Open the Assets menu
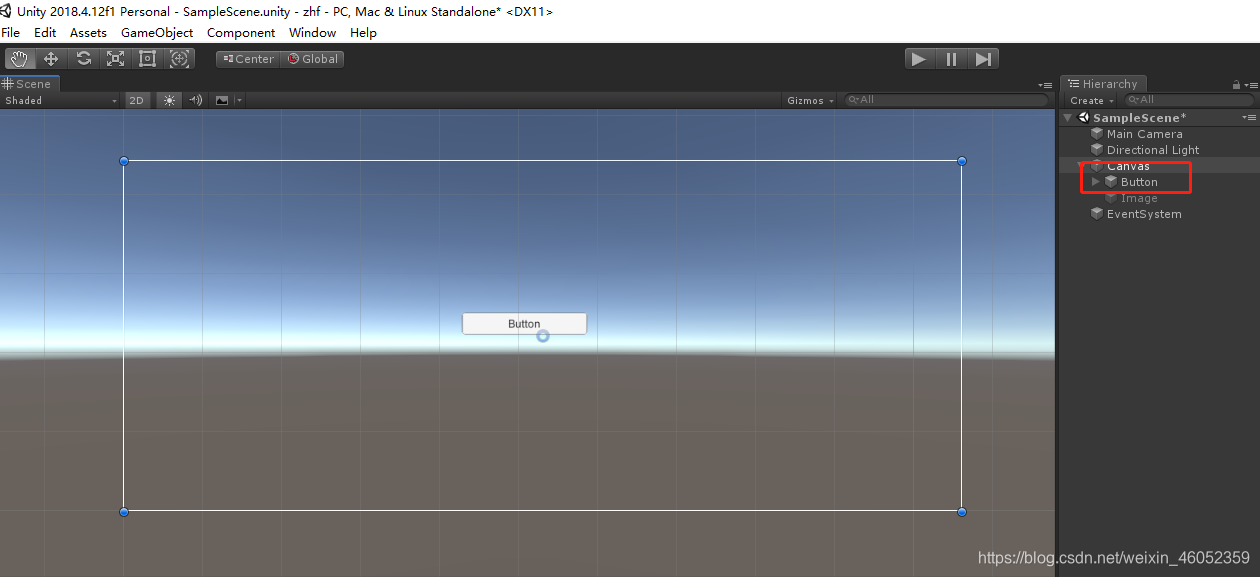 point(88,32)
